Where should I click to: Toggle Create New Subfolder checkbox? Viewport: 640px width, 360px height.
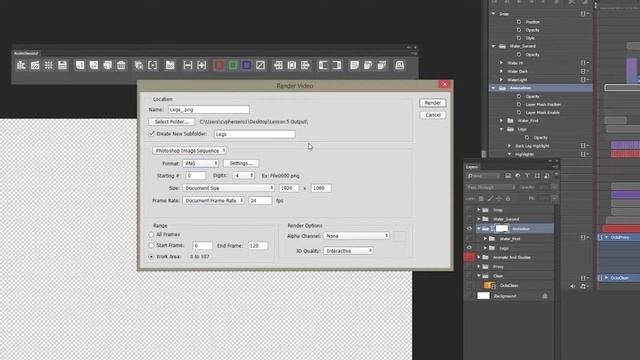click(x=152, y=133)
